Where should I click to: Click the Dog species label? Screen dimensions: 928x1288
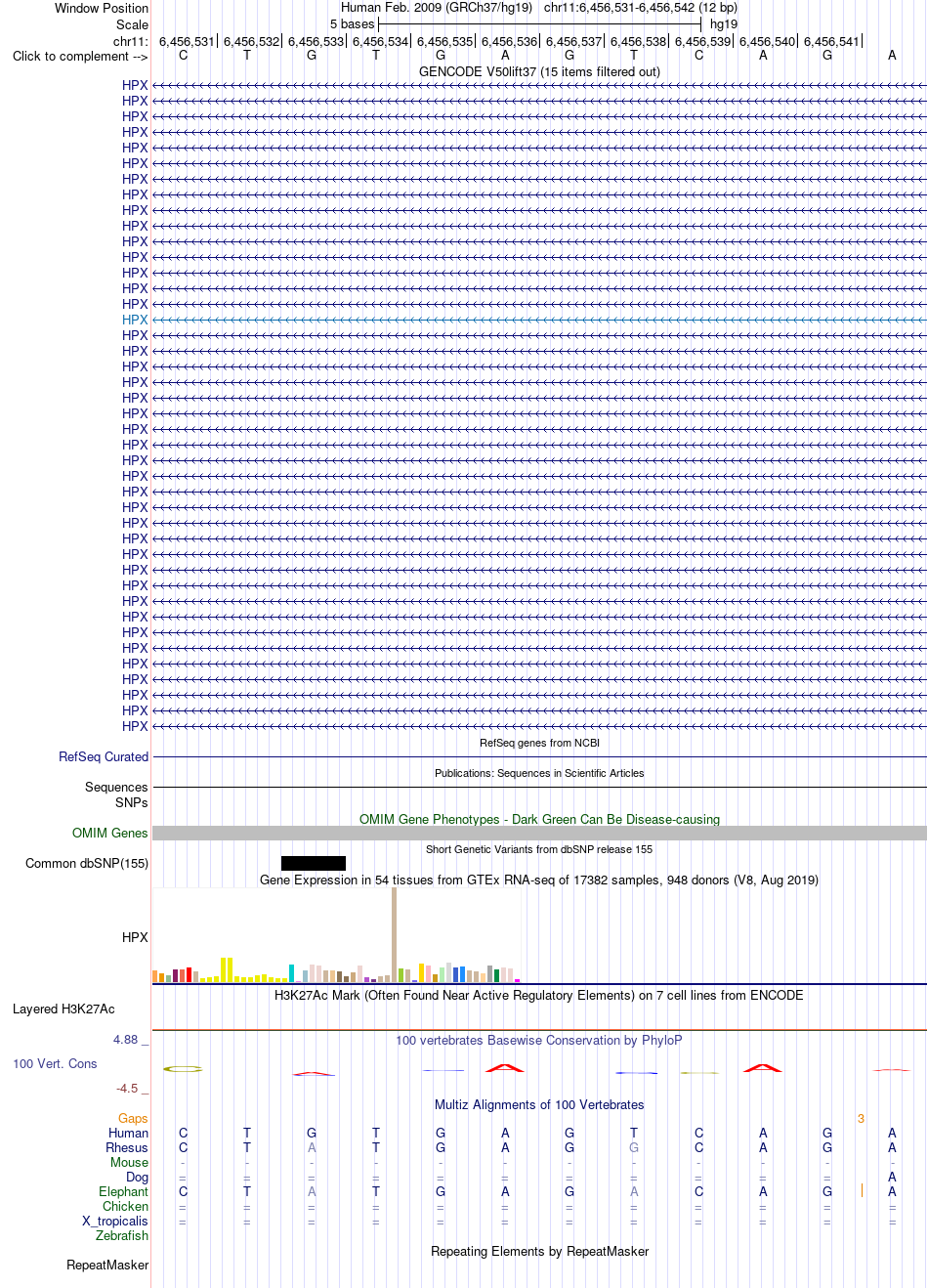pyautogui.click(x=137, y=1177)
